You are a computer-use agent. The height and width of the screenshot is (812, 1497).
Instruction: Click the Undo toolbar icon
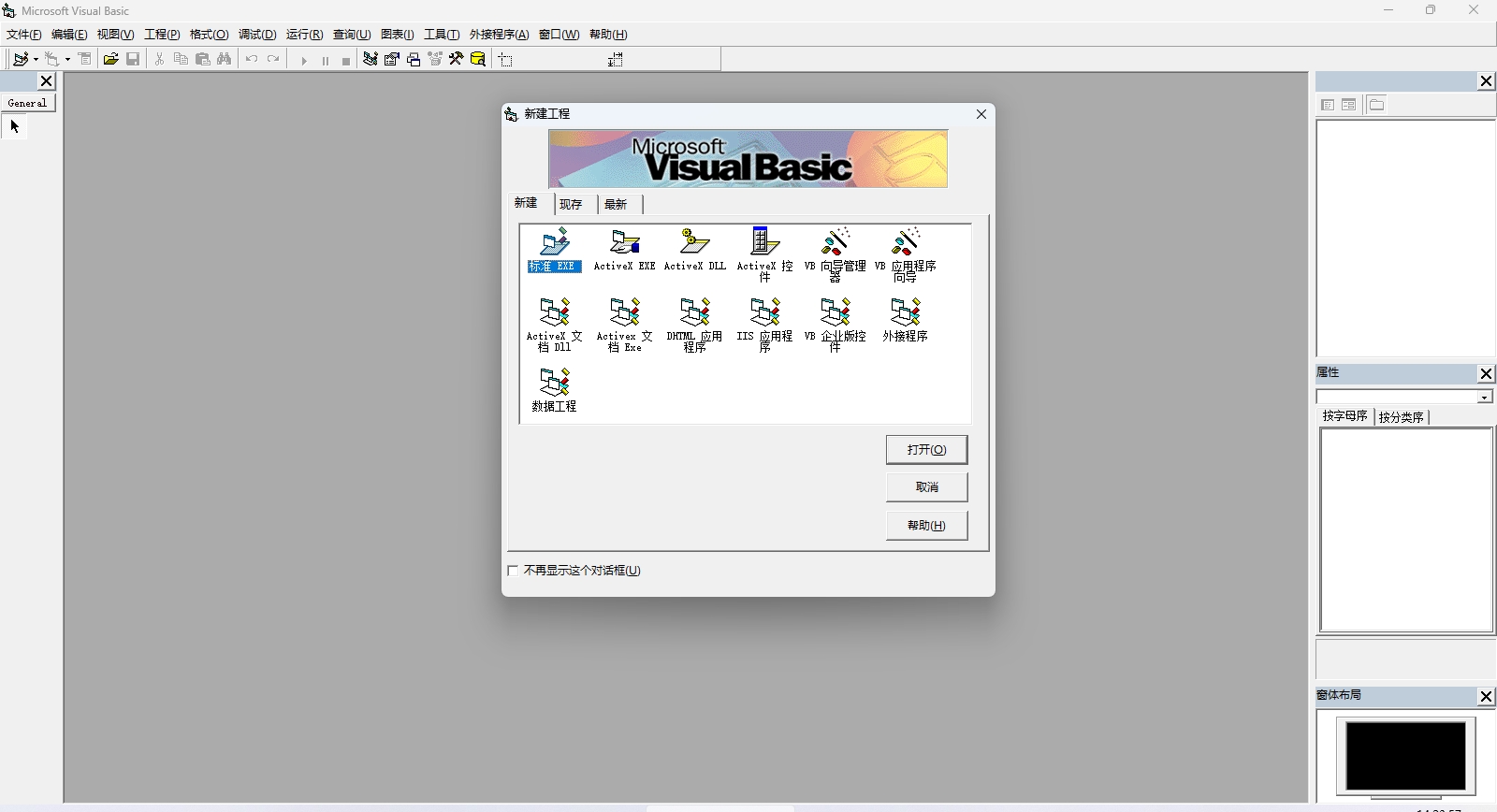click(x=251, y=59)
